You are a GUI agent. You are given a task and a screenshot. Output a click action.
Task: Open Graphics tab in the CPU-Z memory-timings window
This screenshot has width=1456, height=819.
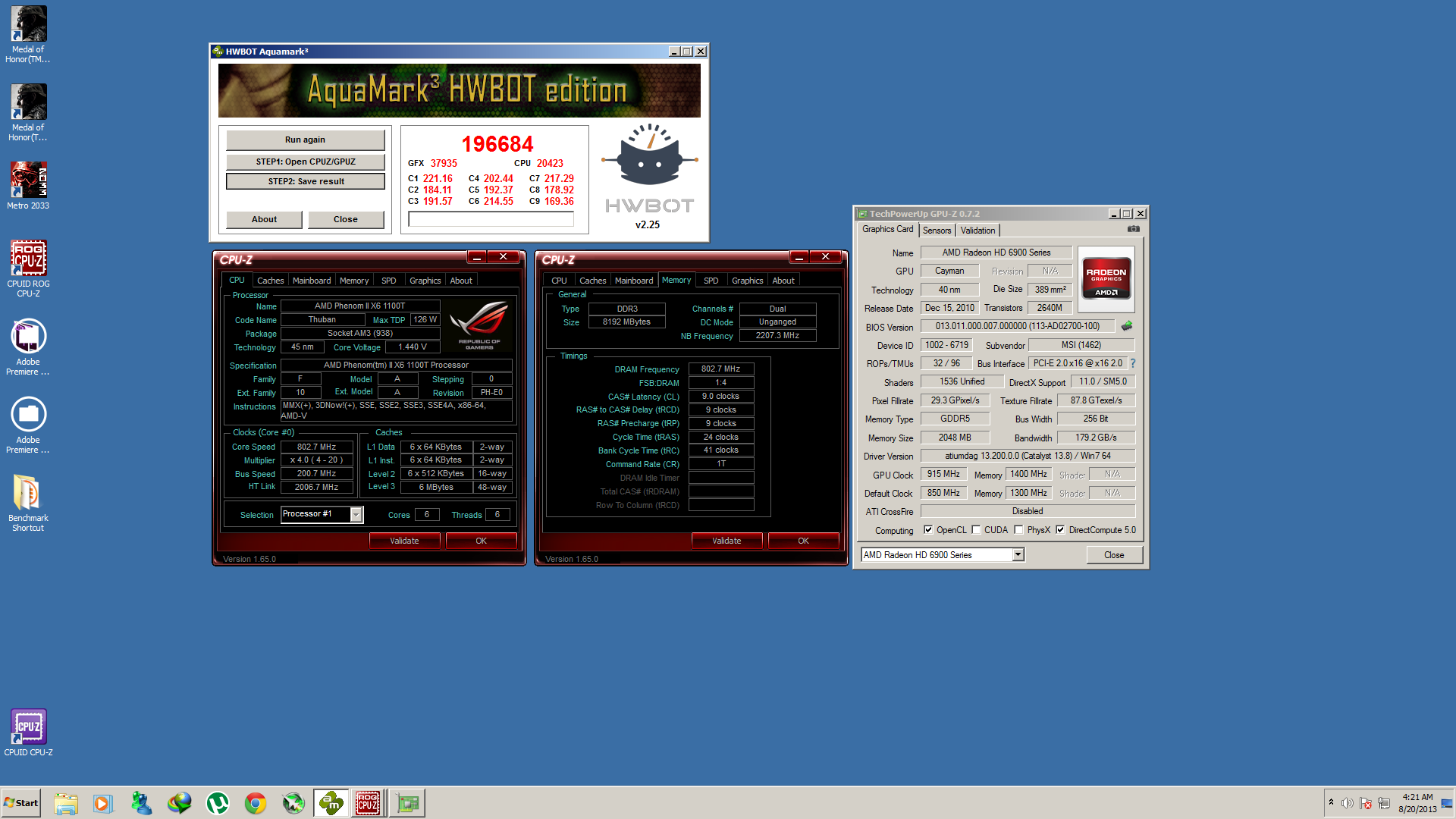pyautogui.click(x=747, y=281)
